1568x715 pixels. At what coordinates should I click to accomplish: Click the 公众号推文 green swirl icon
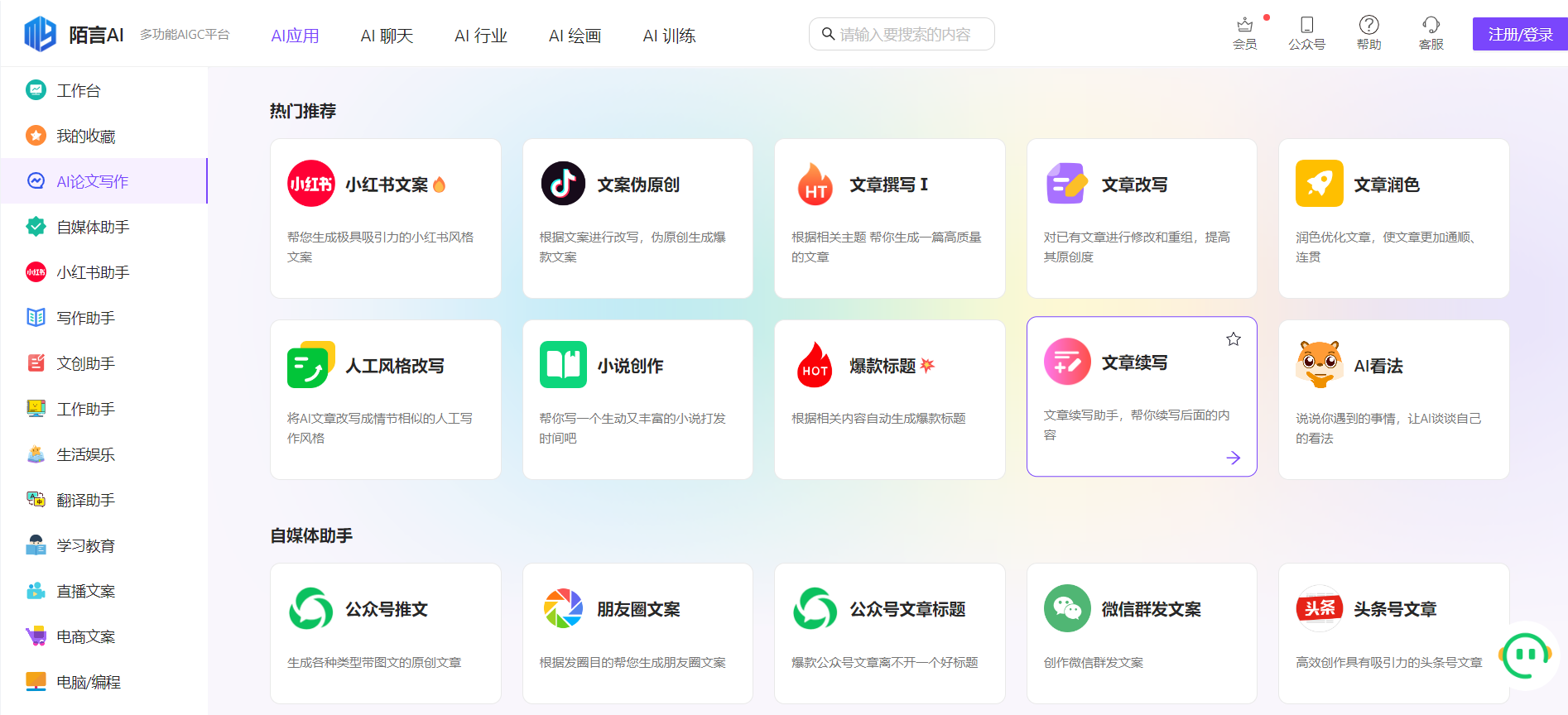click(310, 608)
